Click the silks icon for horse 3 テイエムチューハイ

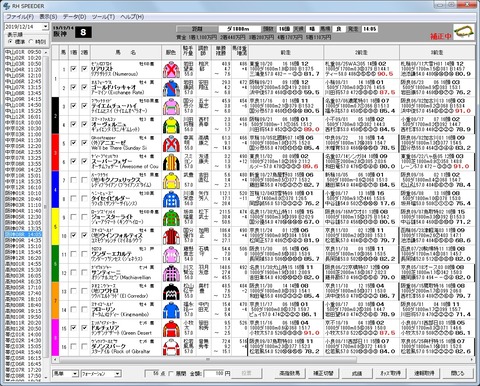tap(171, 107)
